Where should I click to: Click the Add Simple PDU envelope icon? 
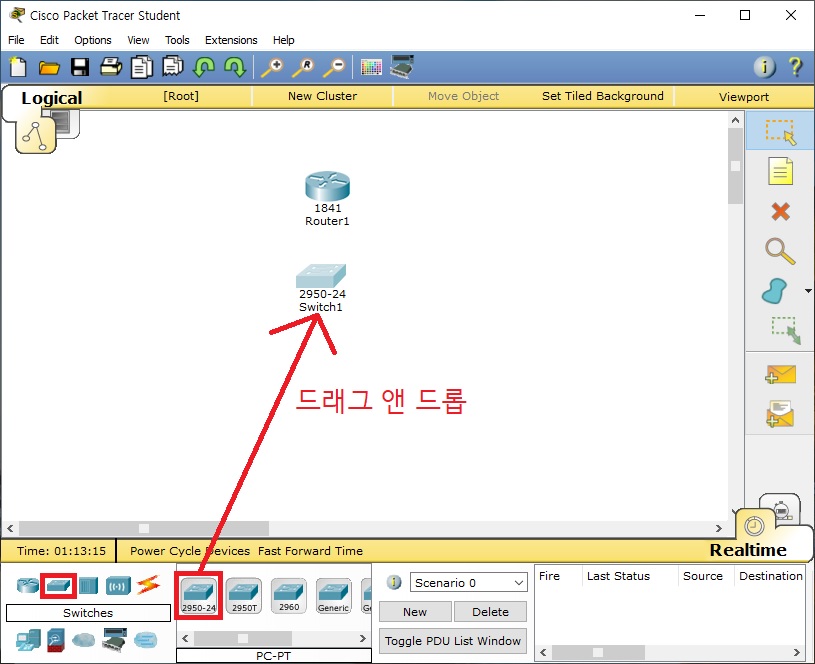click(x=780, y=374)
